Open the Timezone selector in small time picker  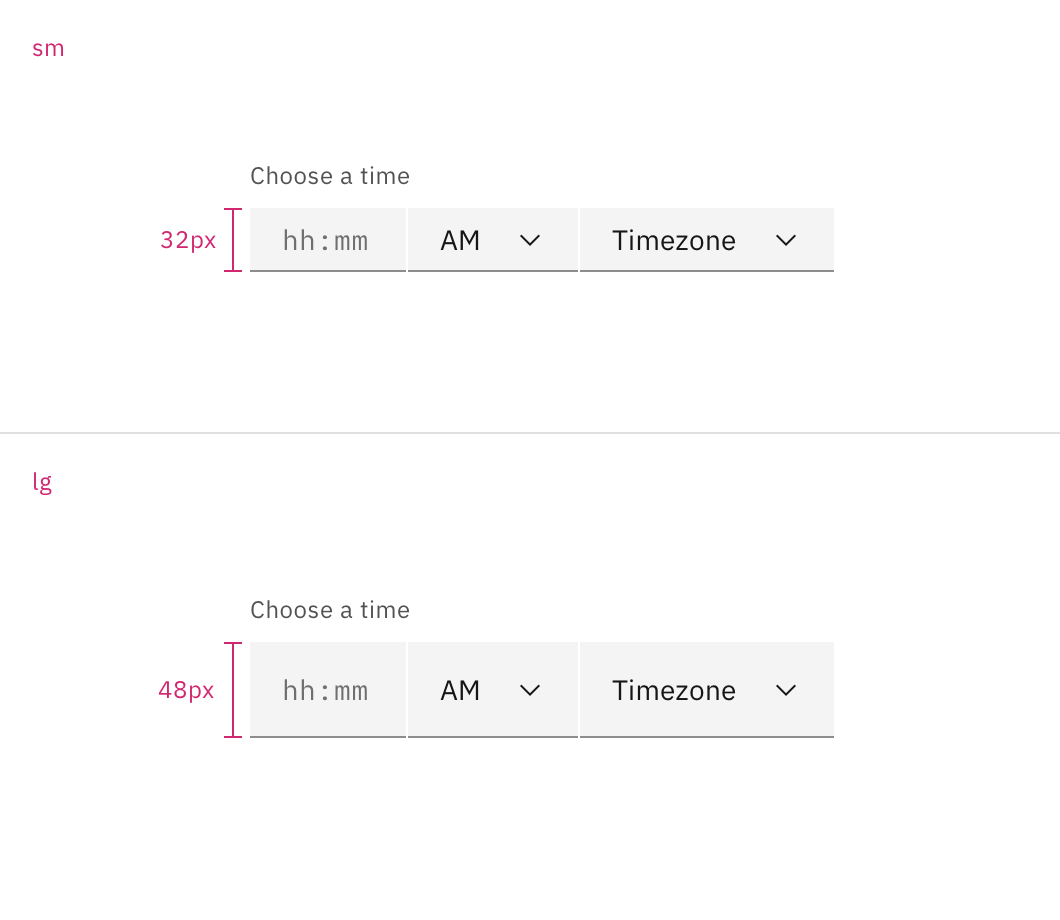707,240
